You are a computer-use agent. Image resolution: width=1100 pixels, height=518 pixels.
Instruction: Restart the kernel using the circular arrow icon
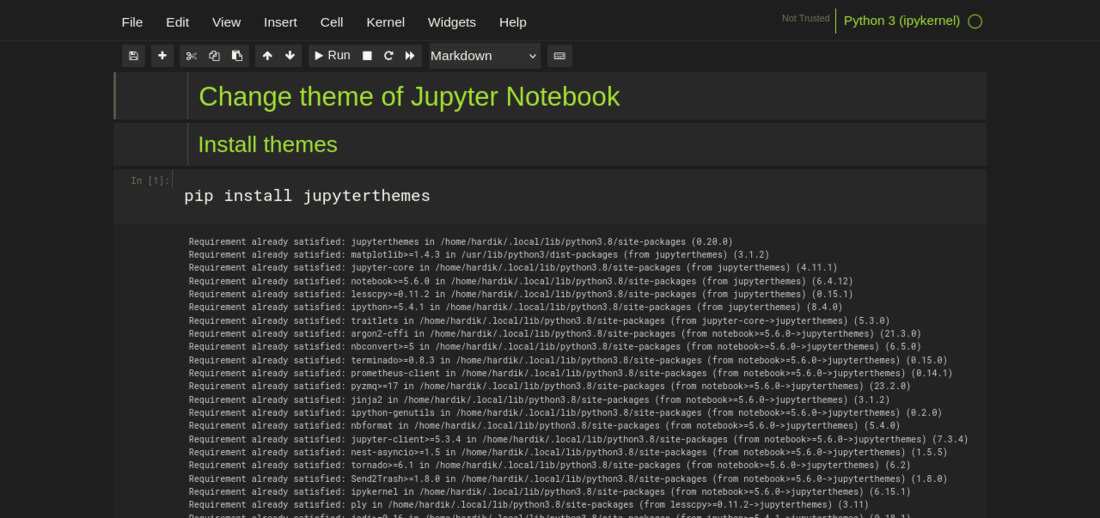389,55
